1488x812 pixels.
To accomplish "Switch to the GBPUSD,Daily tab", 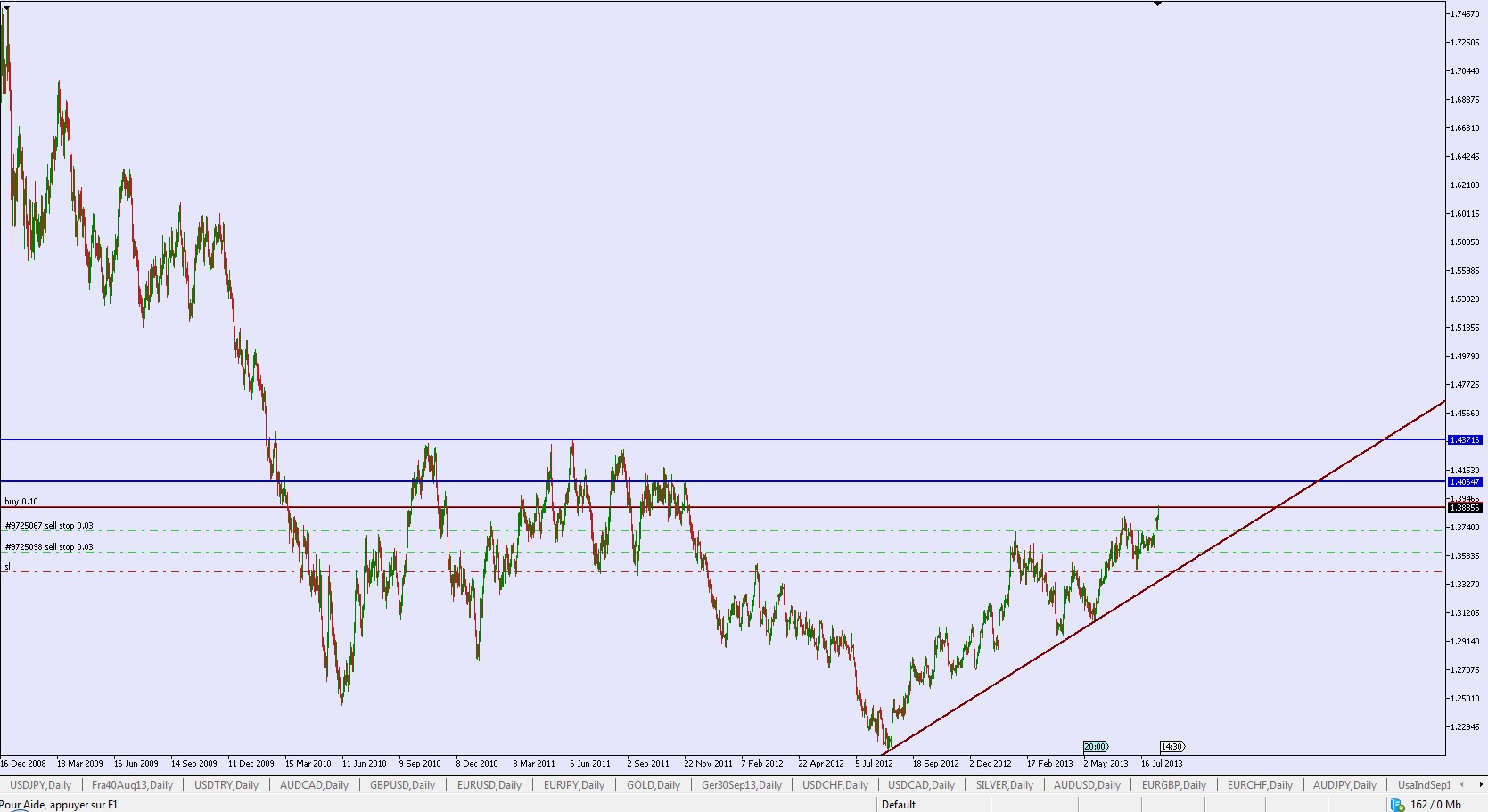I will (x=402, y=785).
